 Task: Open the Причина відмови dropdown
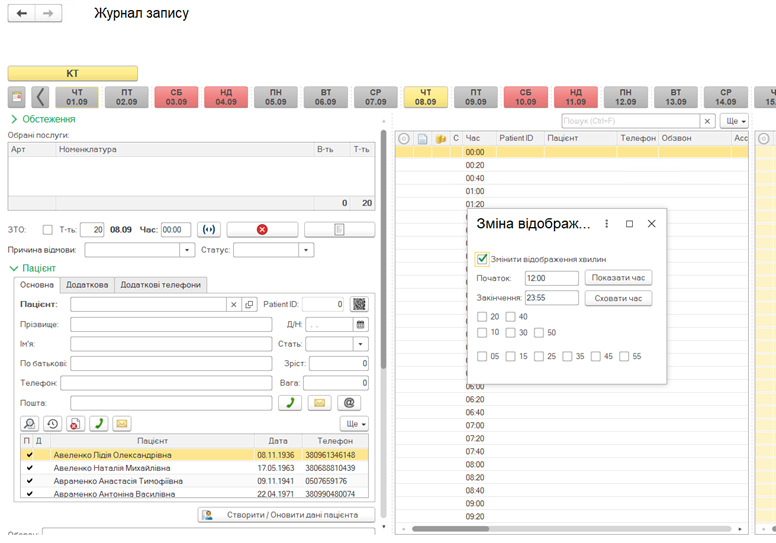click(x=188, y=250)
